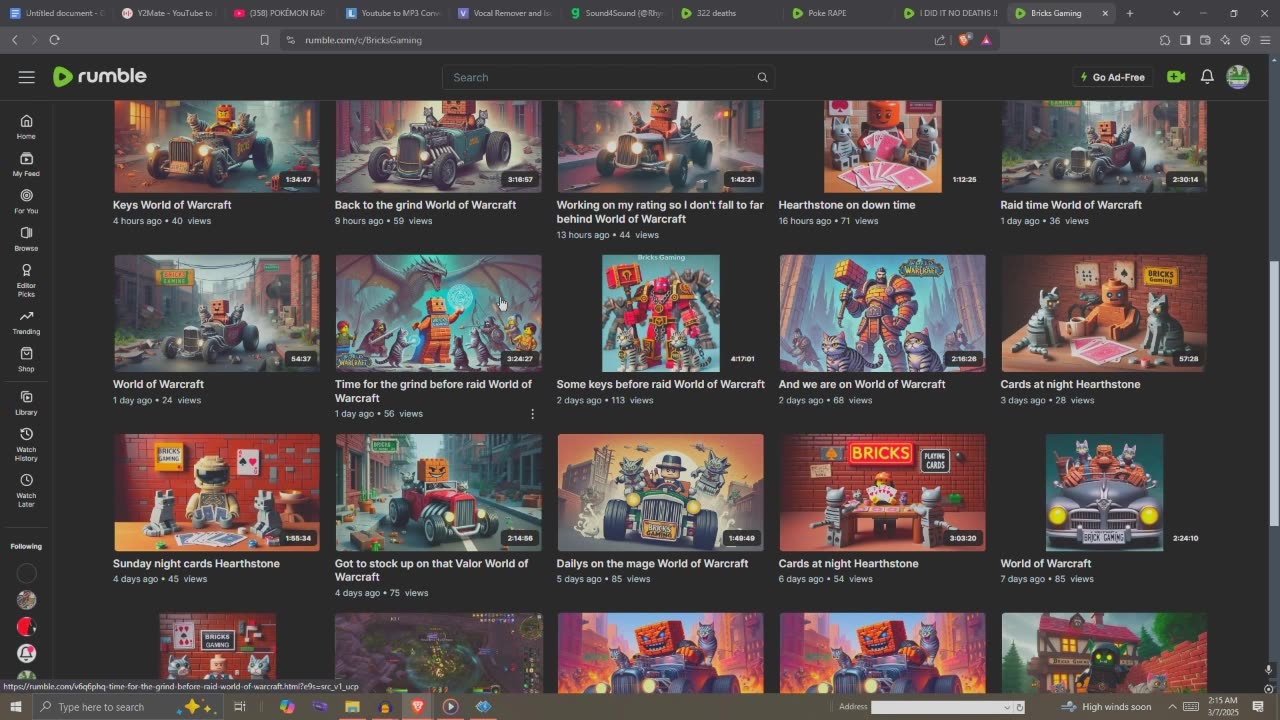This screenshot has height=720, width=1280.
Task: Open a new browser tab
Action: pos(1130,13)
